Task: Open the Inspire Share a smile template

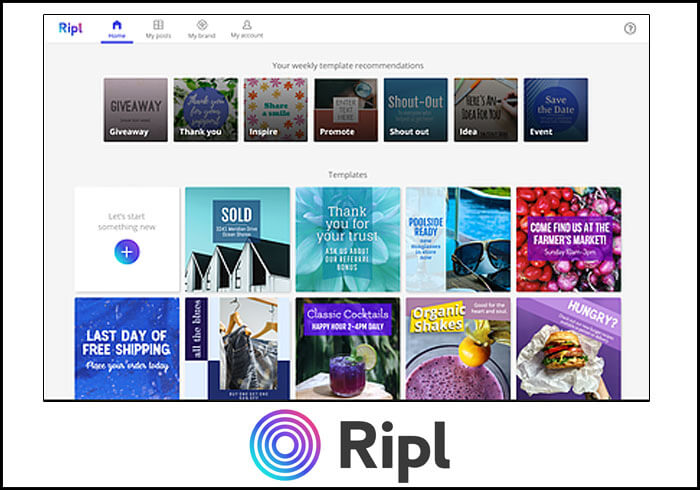Action: pos(275,110)
